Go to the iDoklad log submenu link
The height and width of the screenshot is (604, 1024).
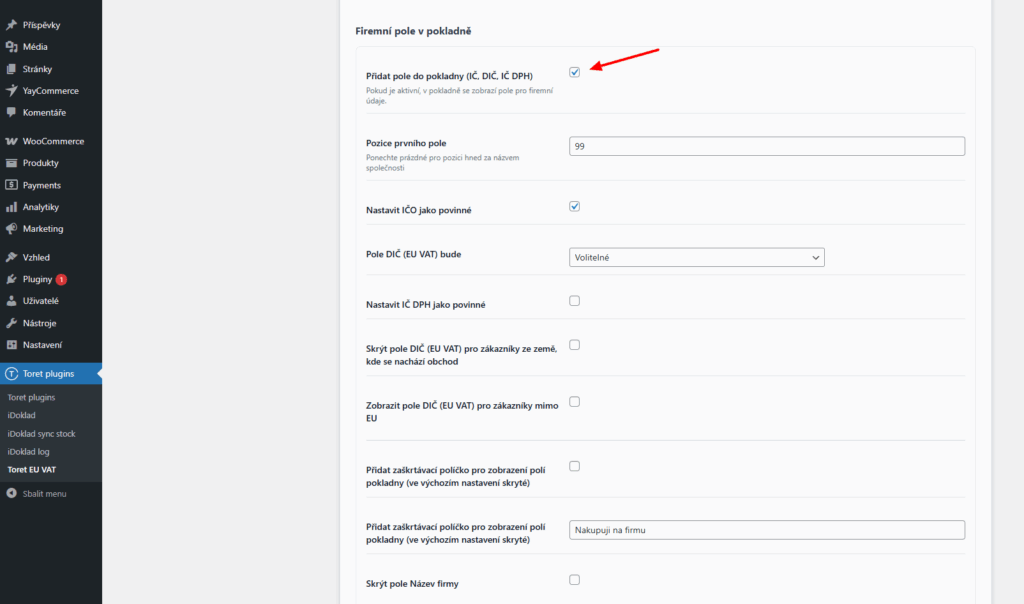(28, 452)
